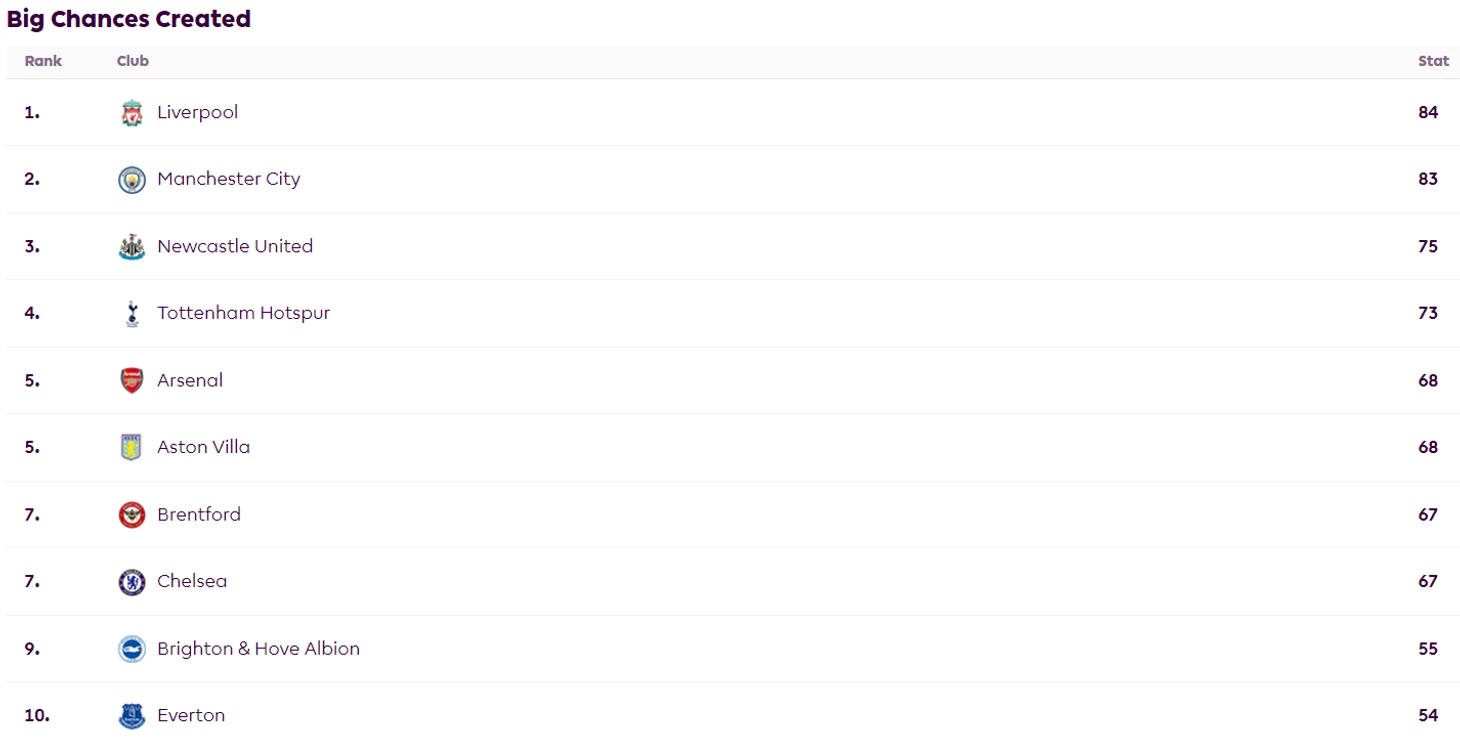Click the Rank column header

(43, 61)
